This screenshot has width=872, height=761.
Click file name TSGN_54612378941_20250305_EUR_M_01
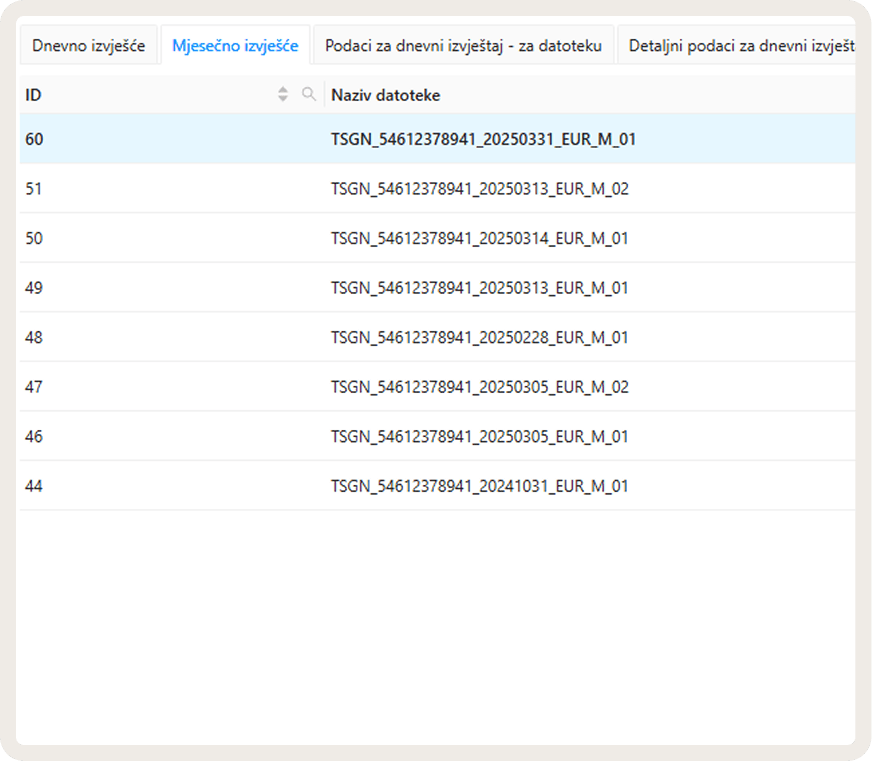click(480, 437)
